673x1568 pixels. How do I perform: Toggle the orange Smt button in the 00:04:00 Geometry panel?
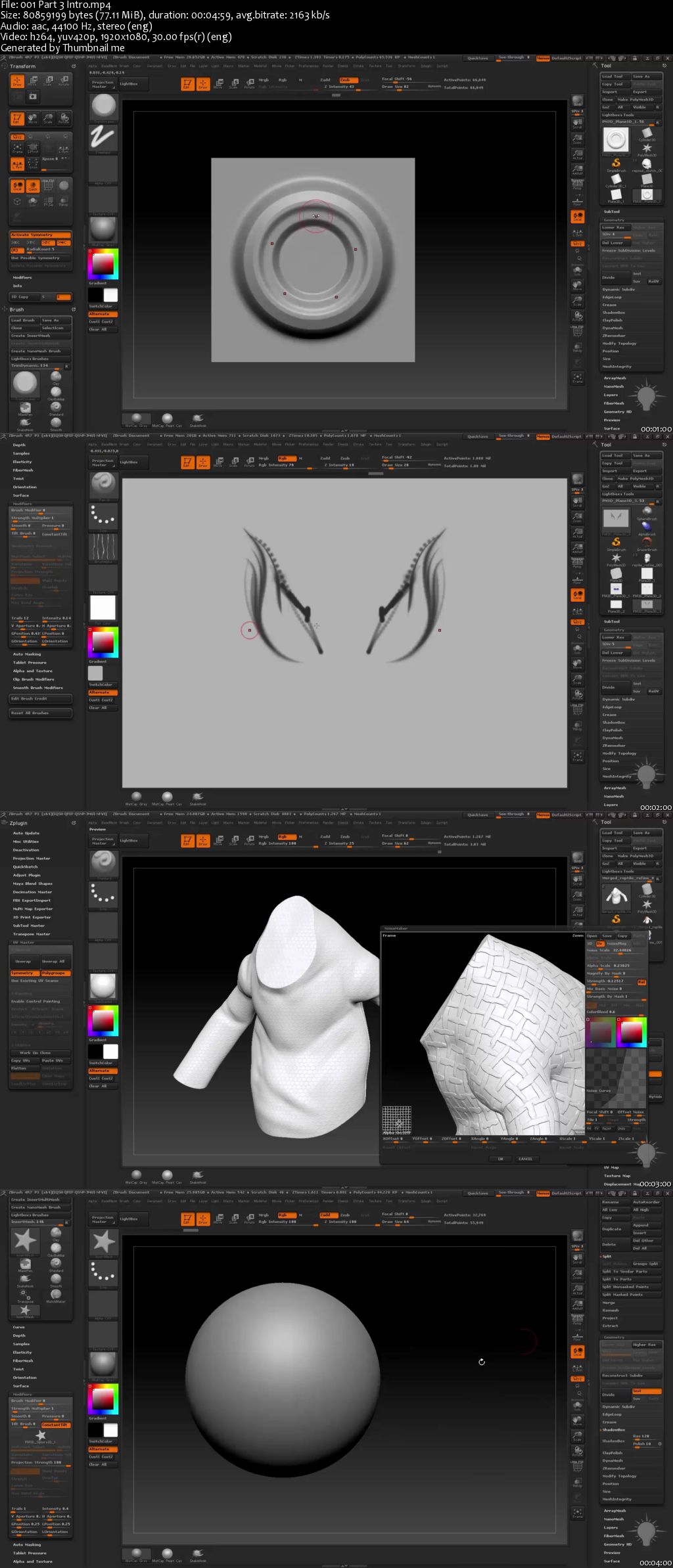pos(647,1391)
